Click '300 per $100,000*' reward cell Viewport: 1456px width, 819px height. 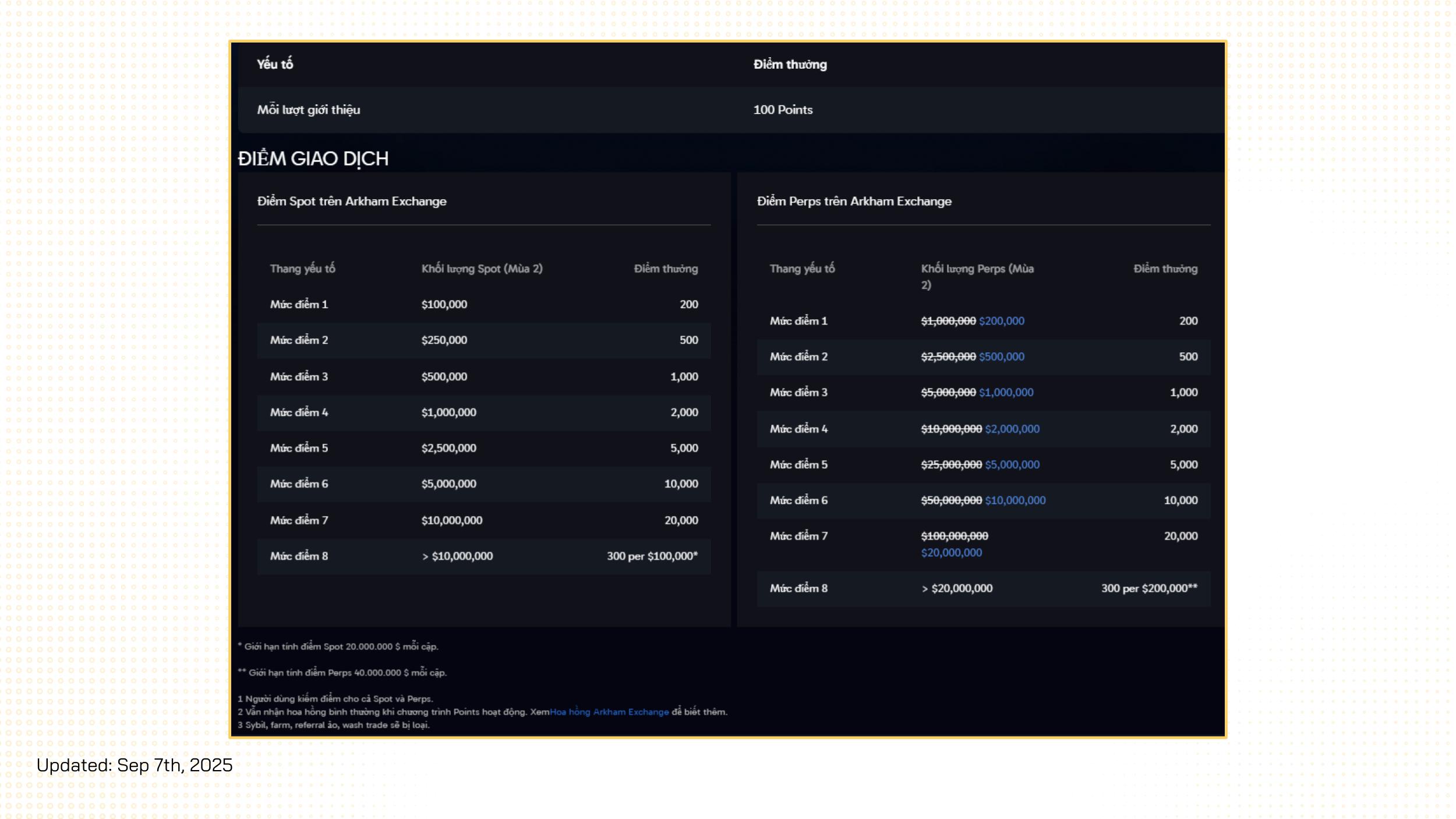click(x=652, y=556)
